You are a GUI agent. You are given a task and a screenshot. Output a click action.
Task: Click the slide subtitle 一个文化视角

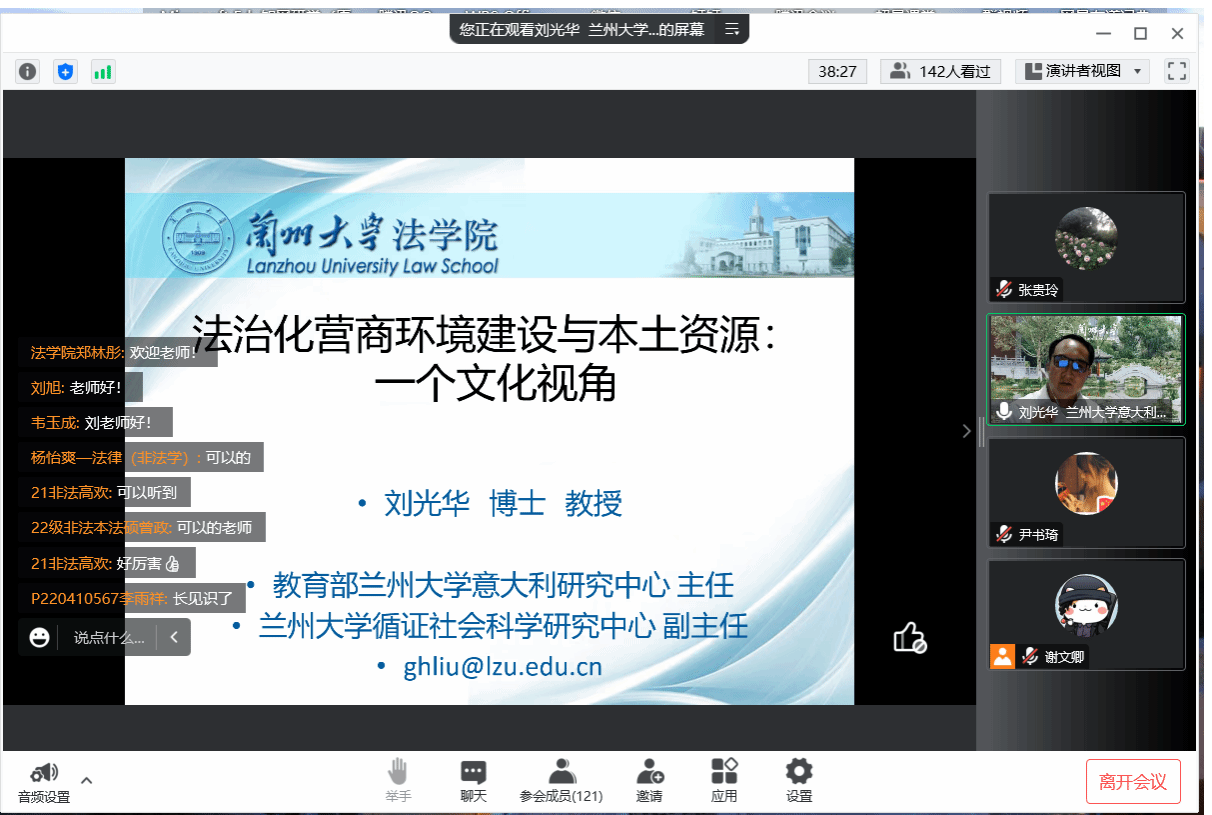pos(495,383)
